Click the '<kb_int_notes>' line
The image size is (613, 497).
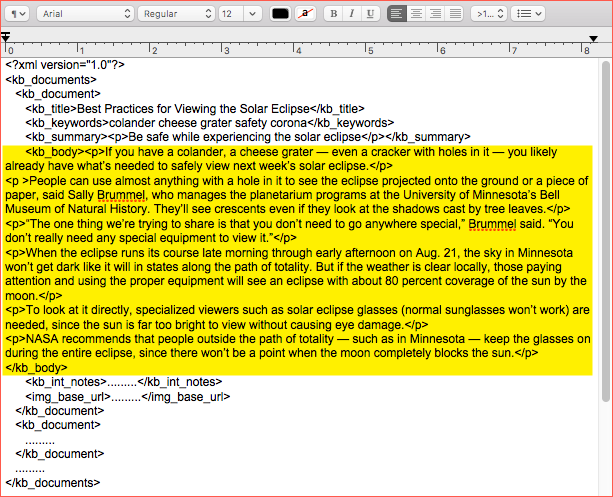(124, 382)
